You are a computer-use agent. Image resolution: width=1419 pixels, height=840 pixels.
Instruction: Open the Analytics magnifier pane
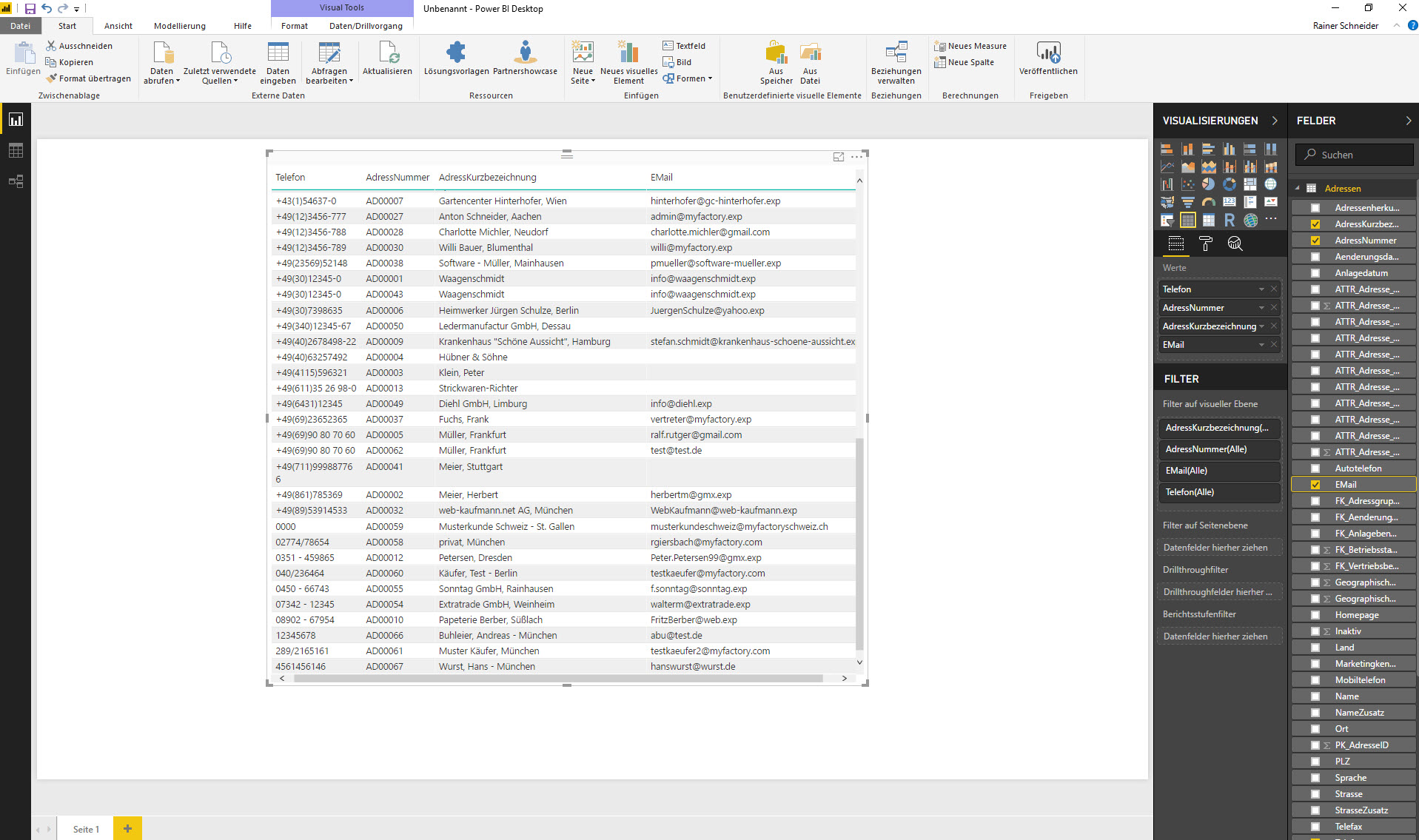(x=1235, y=243)
